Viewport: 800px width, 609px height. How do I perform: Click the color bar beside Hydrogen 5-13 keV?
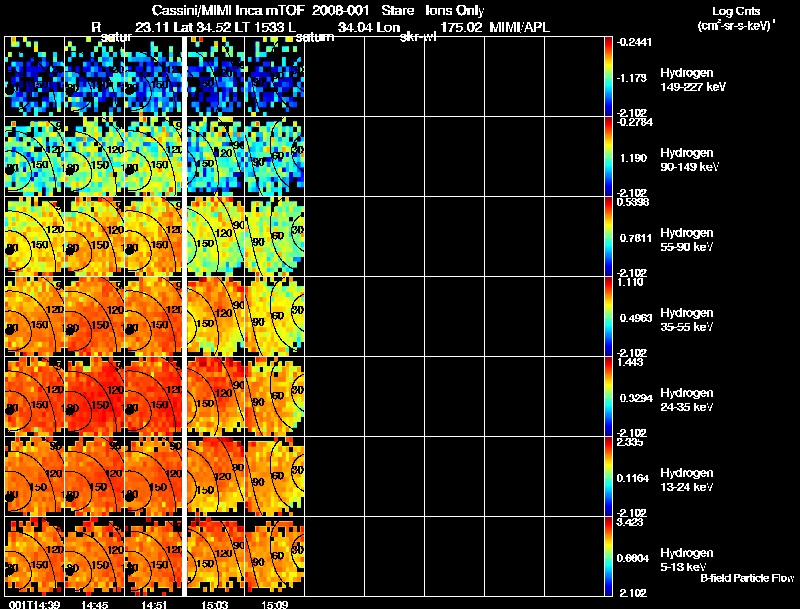coord(608,556)
